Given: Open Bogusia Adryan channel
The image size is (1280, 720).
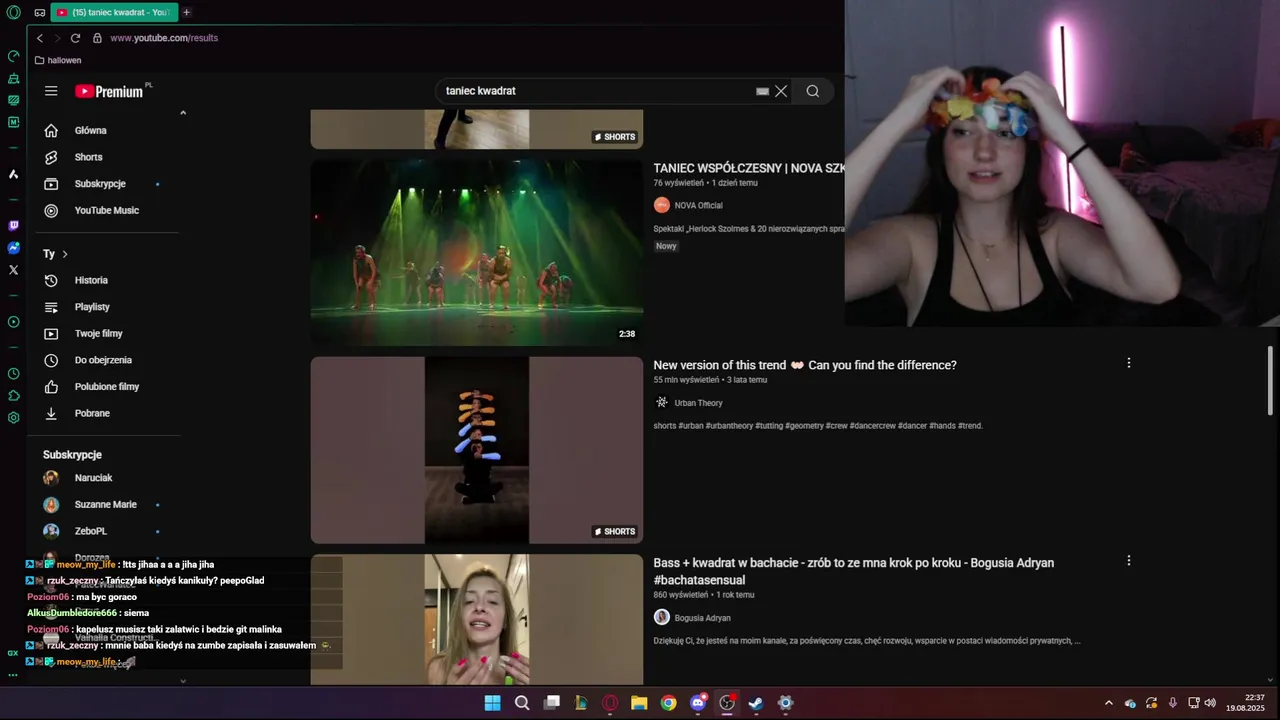Looking at the screenshot, I should (x=702, y=618).
